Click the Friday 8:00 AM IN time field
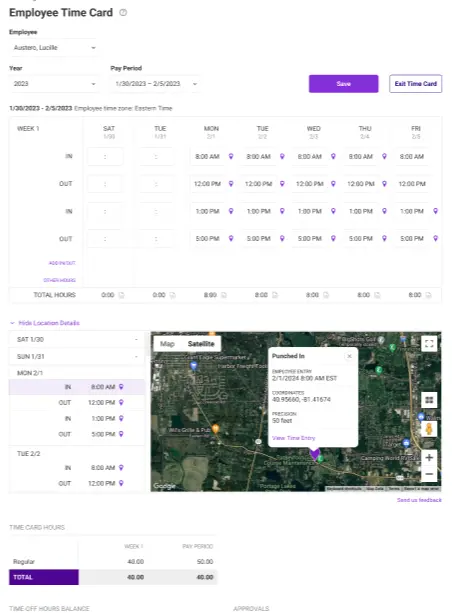 412,157
